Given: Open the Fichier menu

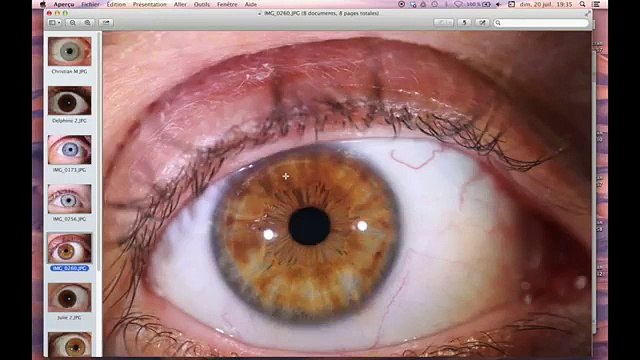Looking at the screenshot, I should point(90,4).
